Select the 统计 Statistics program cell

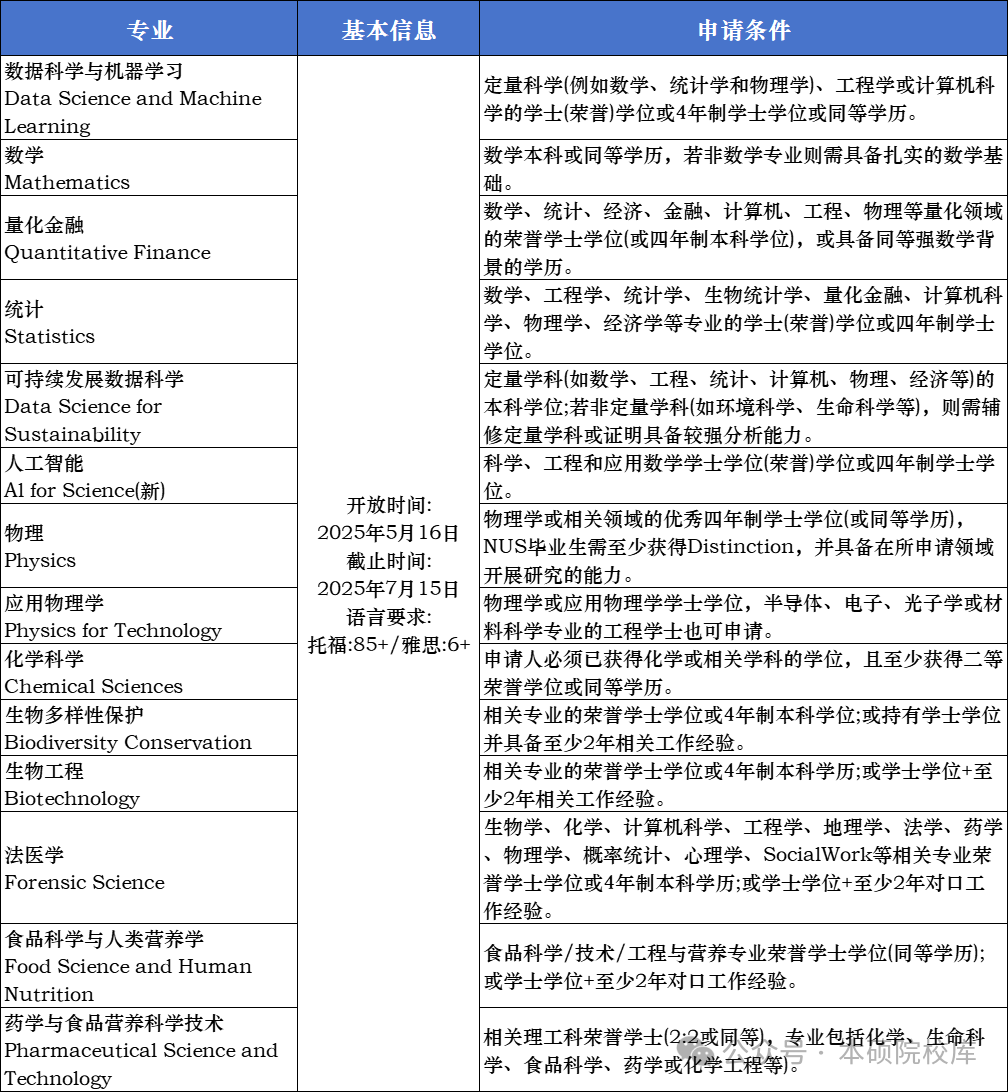(x=149, y=322)
